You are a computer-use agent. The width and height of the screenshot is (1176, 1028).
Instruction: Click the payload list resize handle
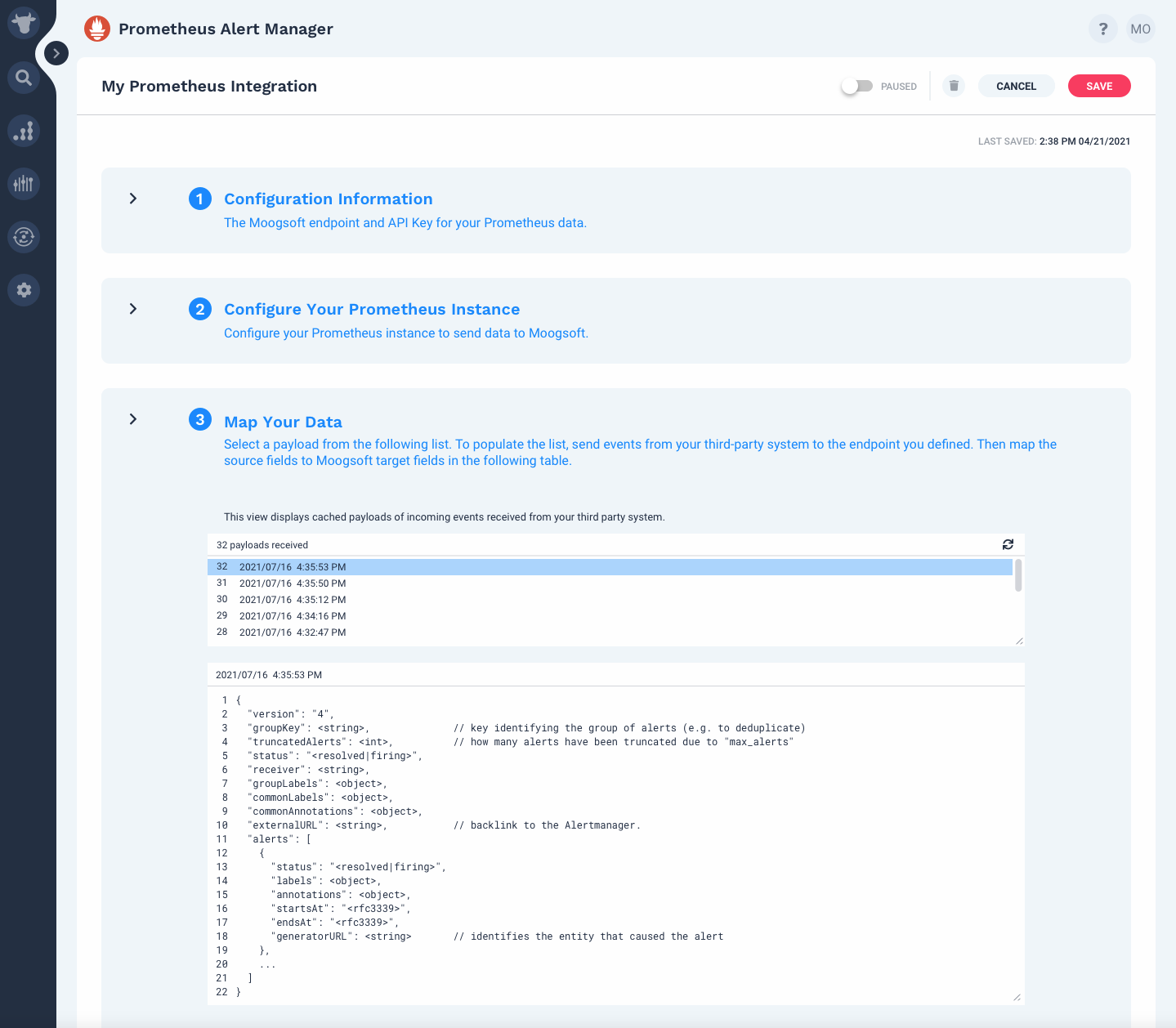coord(1018,641)
